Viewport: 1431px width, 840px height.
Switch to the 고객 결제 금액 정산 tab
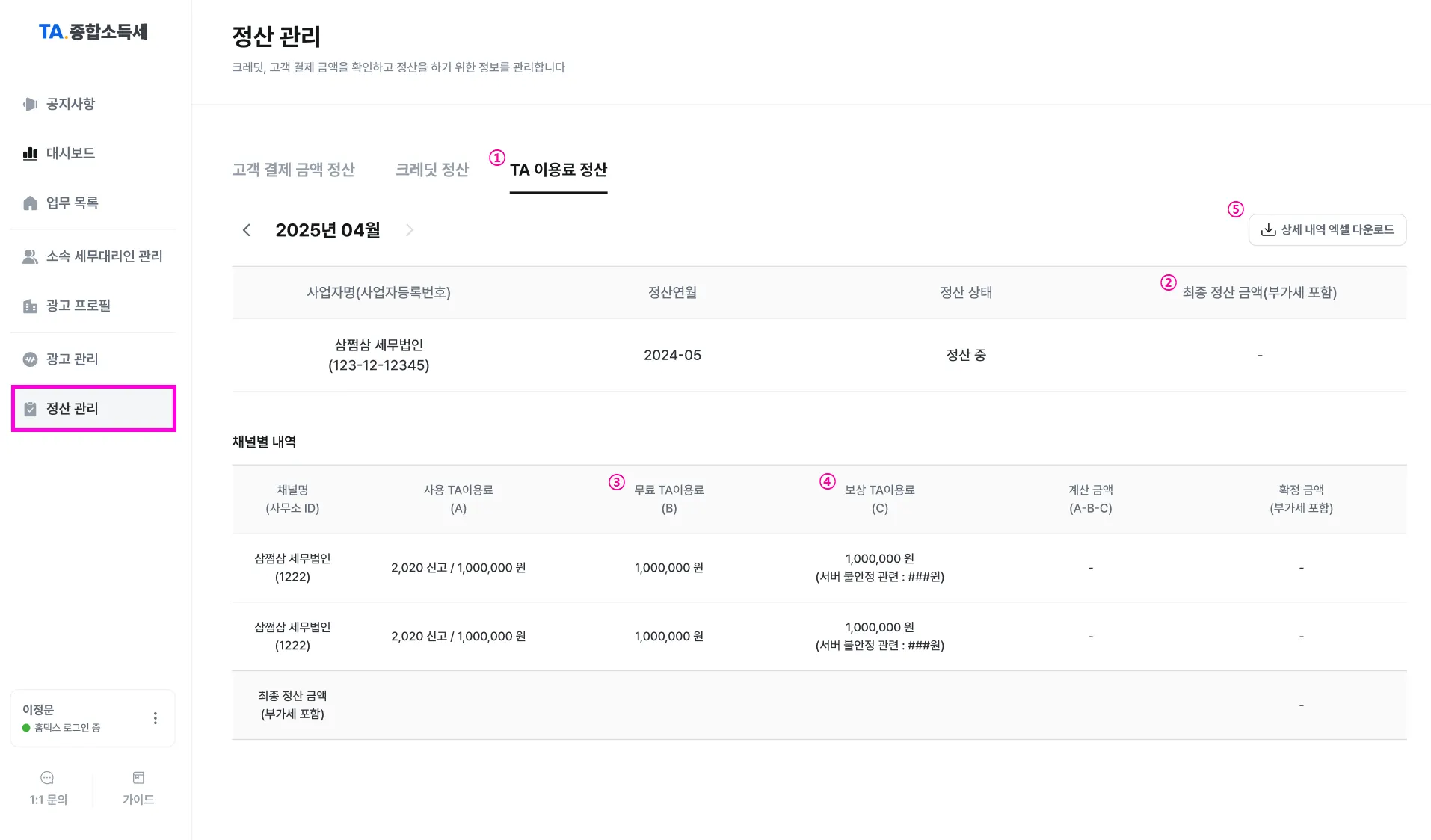point(293,170)
